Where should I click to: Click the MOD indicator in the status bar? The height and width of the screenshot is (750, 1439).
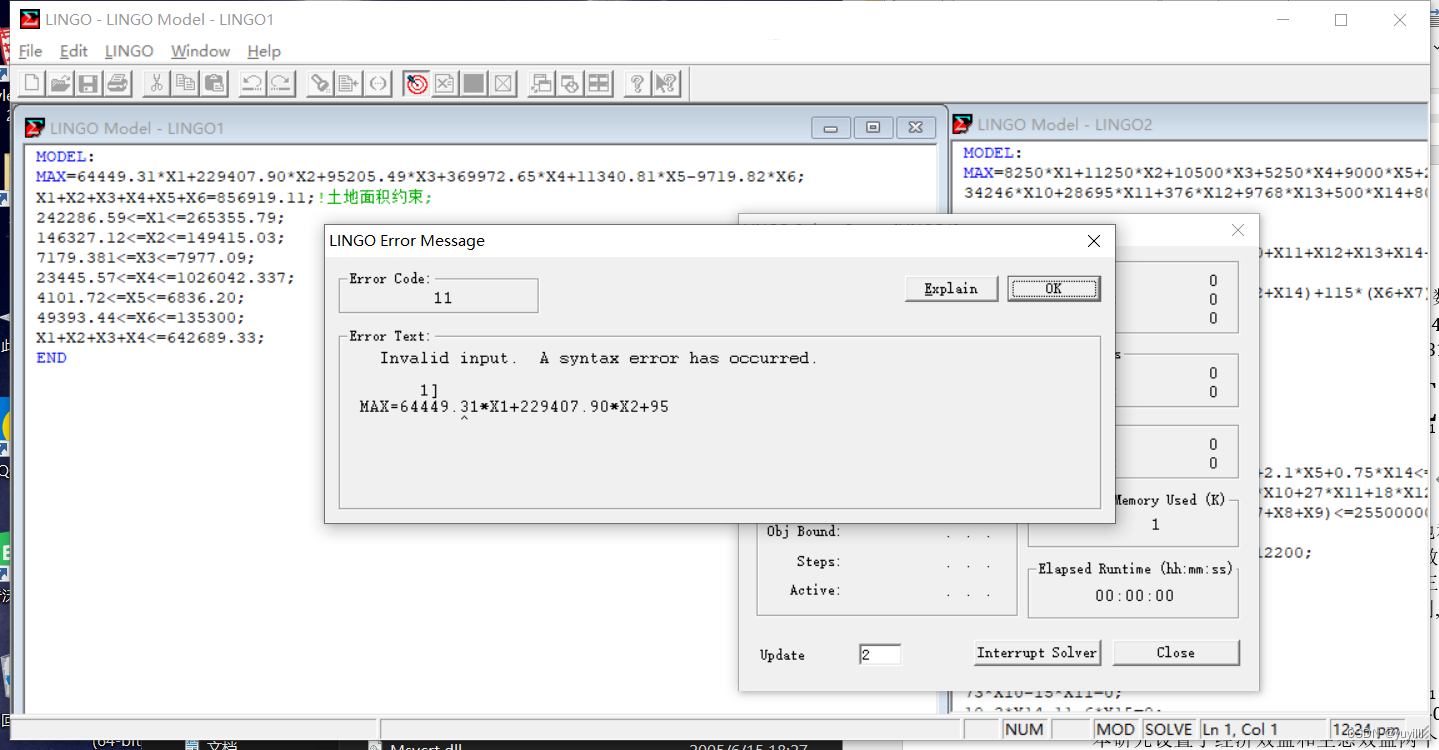(1116, 729)
